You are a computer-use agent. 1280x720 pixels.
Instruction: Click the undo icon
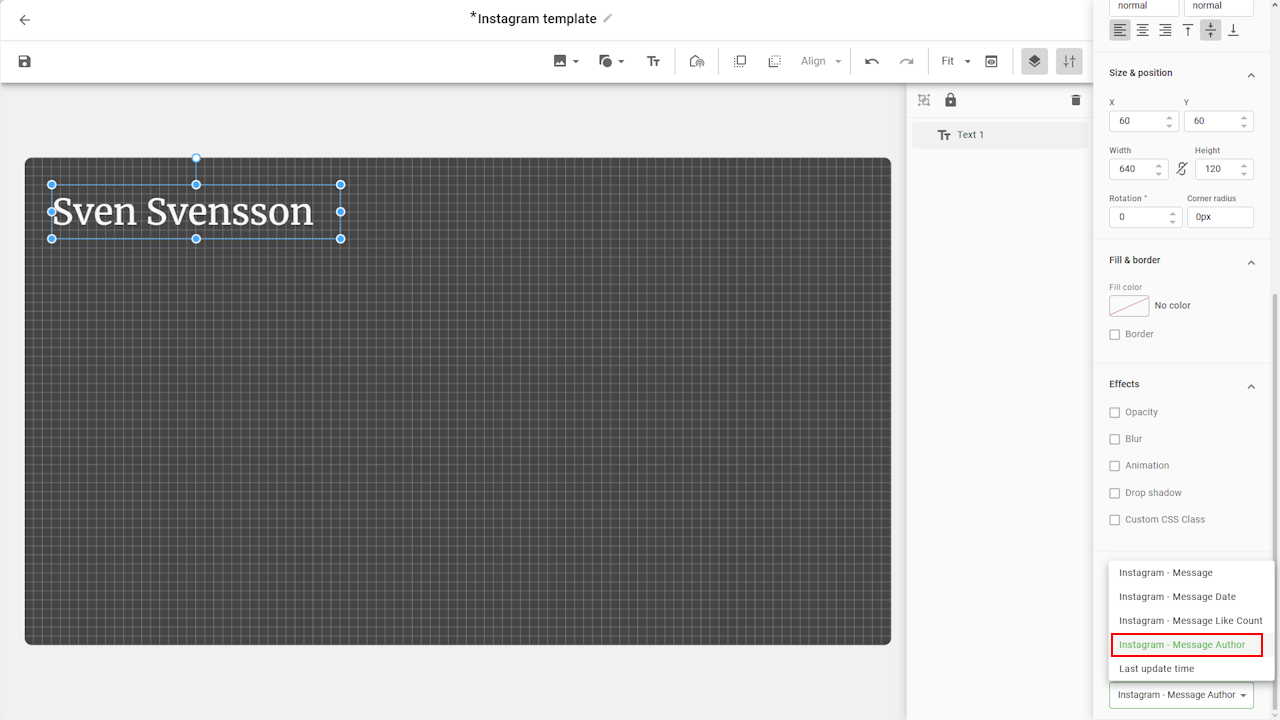click(872, 62)
